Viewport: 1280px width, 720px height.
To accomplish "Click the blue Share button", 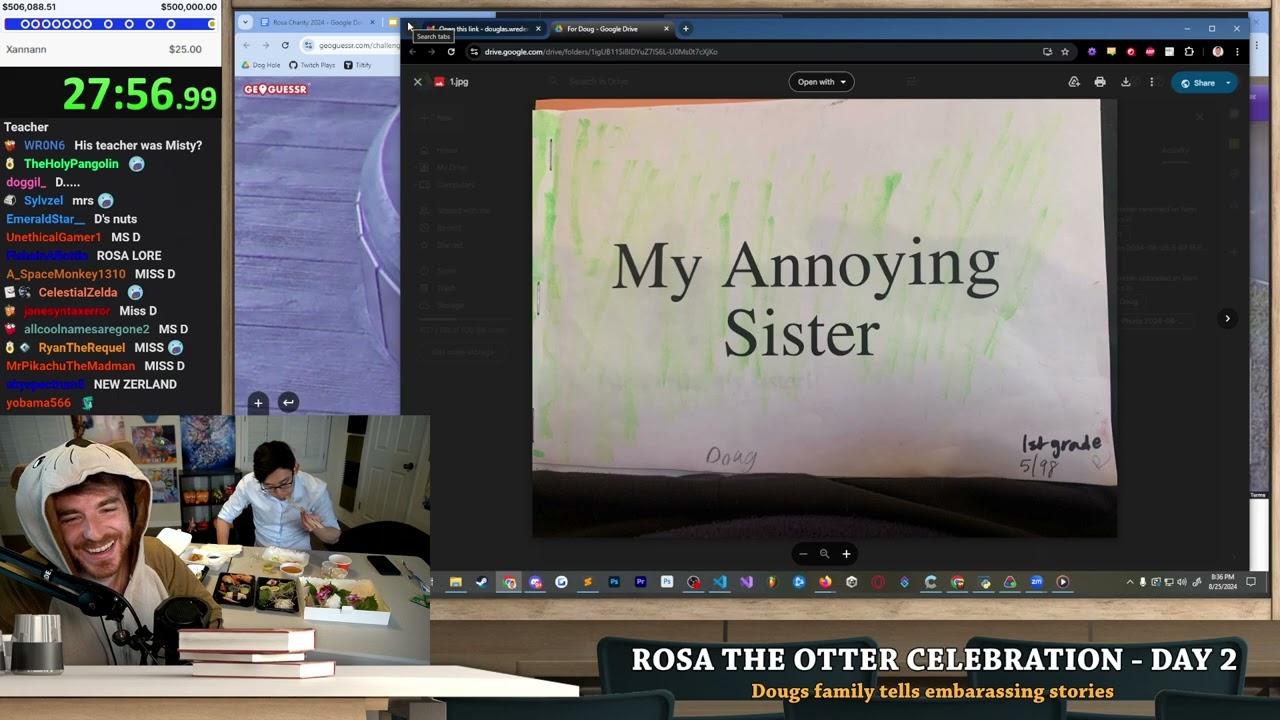I will click(1198, 83).
